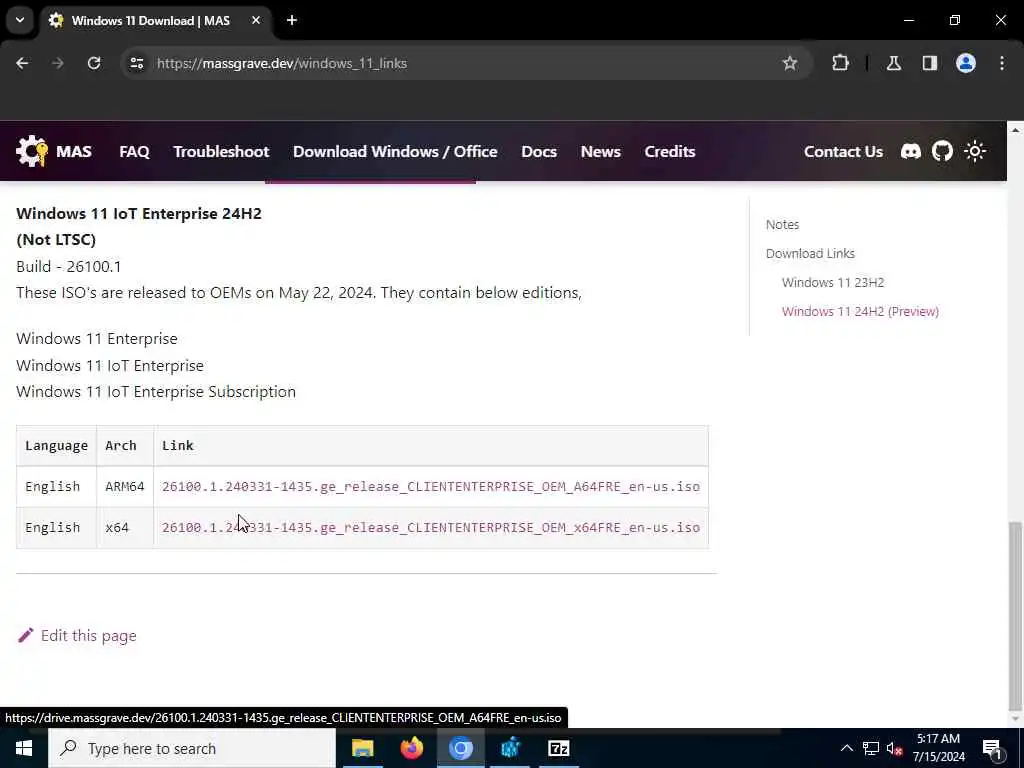Jump to Windows 11 23H2 section
1024x768 pixels.
click(833, 283)
